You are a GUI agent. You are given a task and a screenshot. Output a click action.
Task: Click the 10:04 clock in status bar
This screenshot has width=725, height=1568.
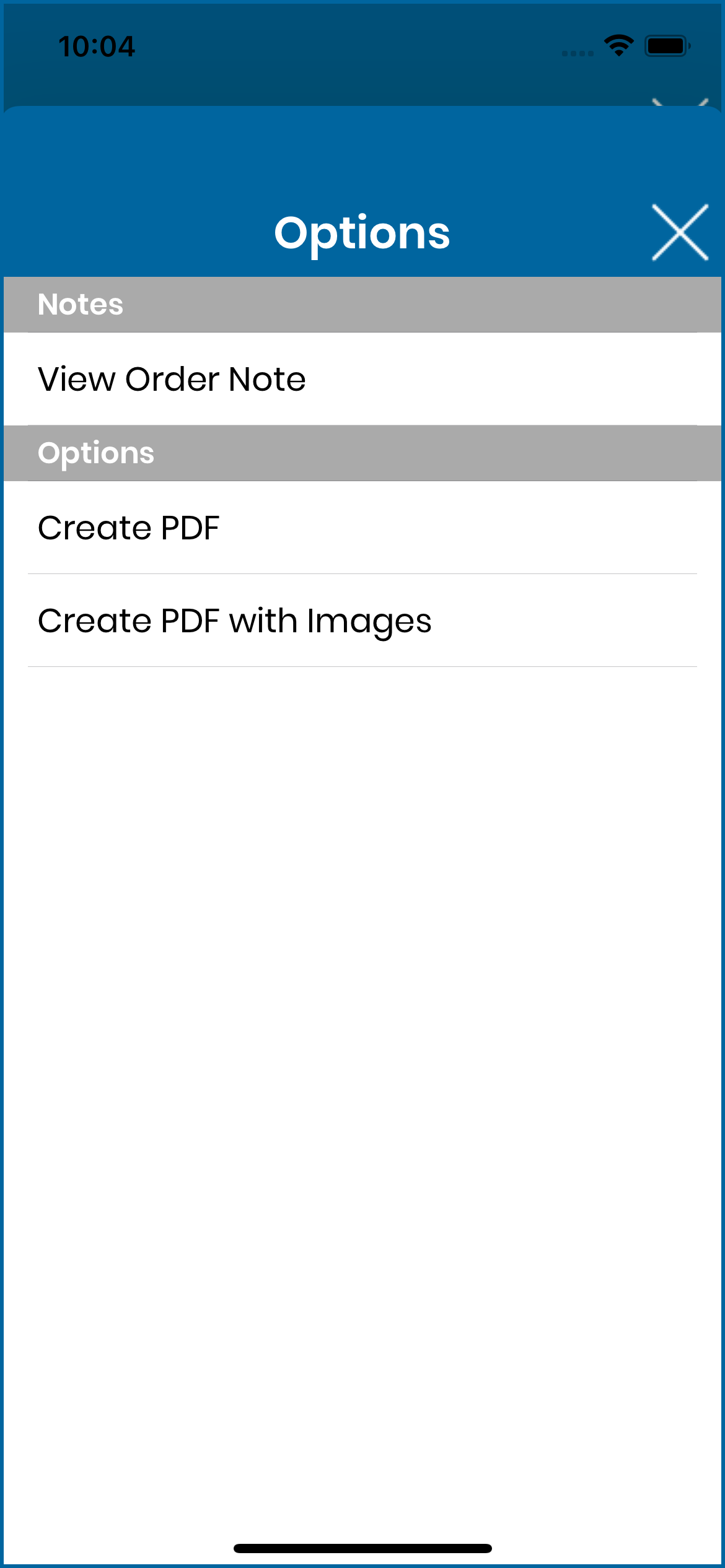[x=97, y=46]
